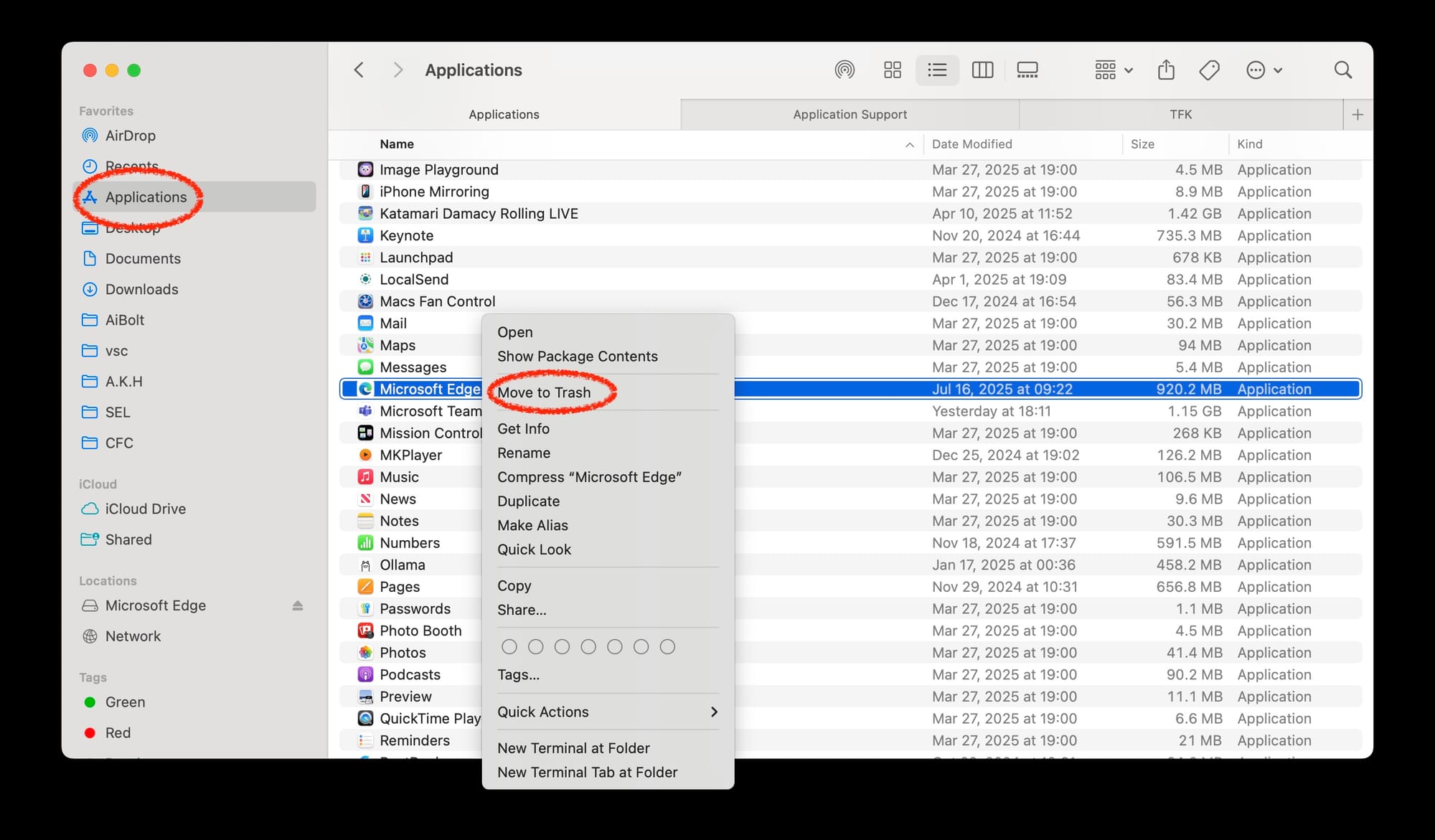Filter by the Red tag
The image size is (1435, 840).
[x=118, y=733]
